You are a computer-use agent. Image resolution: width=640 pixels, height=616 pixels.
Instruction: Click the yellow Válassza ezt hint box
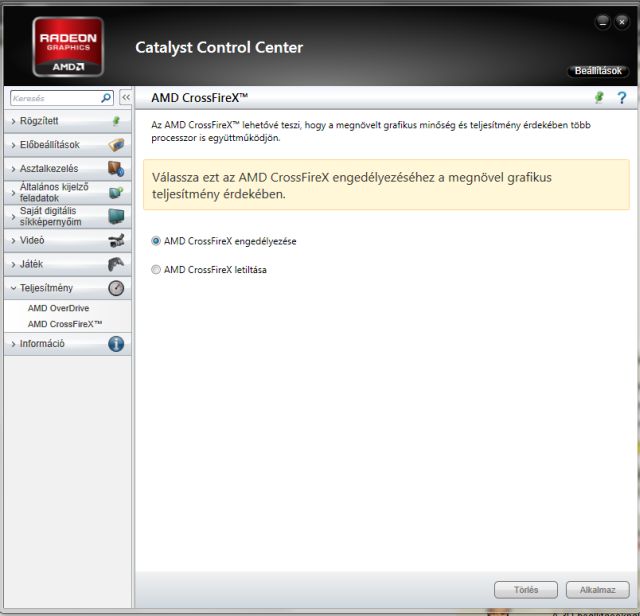[386, 185]
